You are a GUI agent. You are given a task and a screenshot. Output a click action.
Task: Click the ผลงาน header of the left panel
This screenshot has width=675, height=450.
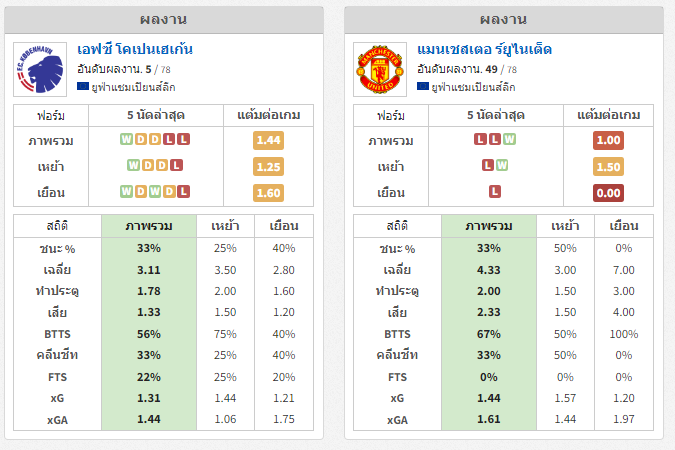(x=164, y=20)
